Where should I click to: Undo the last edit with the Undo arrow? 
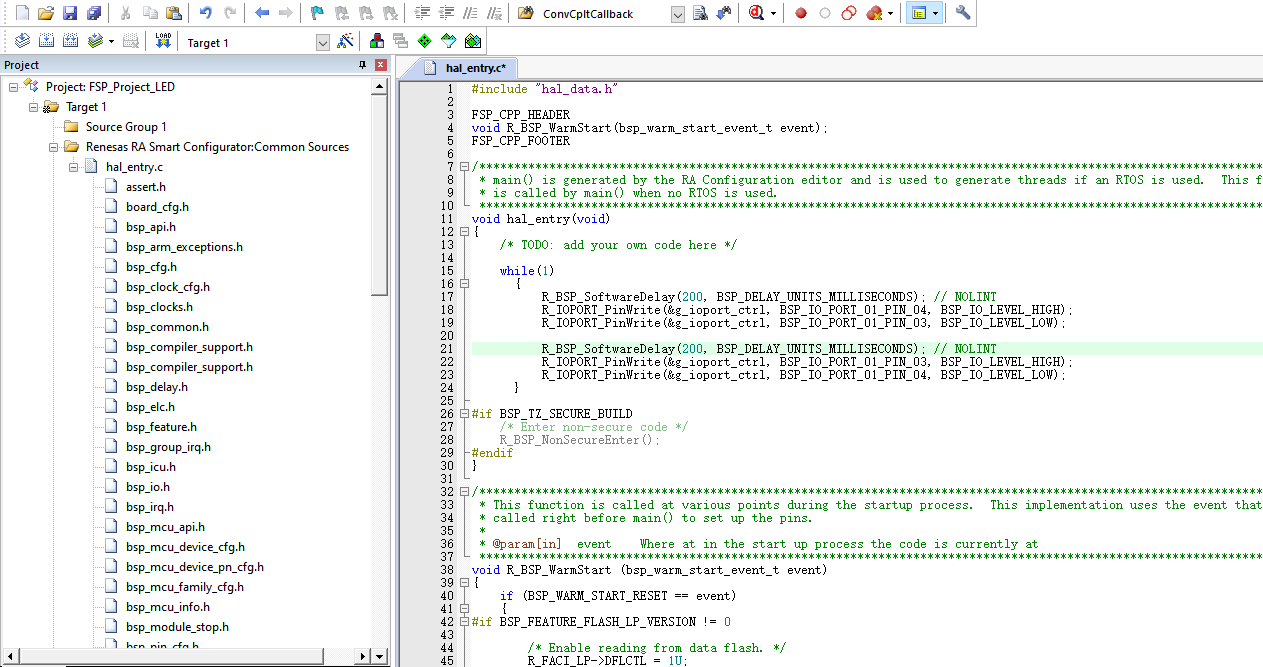tap(206, 14)
